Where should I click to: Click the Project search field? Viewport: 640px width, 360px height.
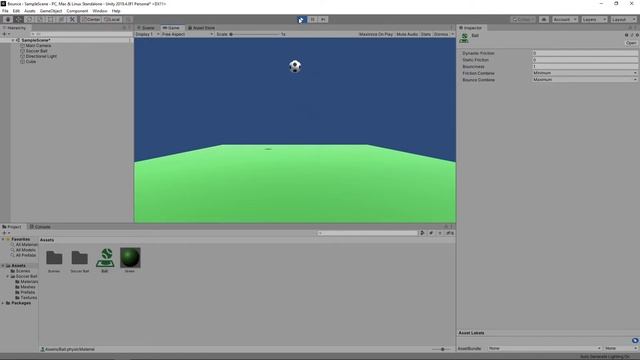coord(367,233)
